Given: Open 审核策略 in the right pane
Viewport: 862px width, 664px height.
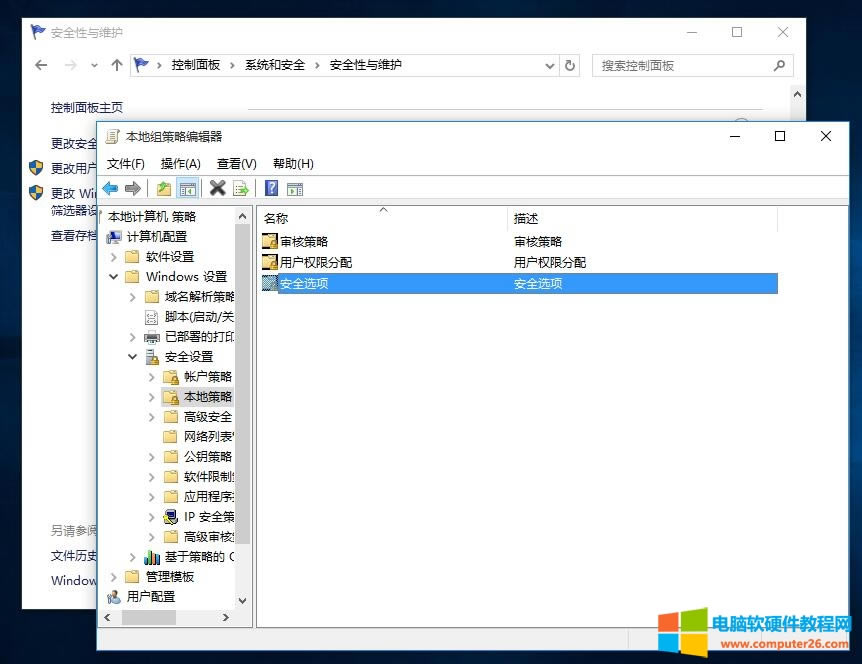Looking at the screenshot, I should [x=303, y=241].
